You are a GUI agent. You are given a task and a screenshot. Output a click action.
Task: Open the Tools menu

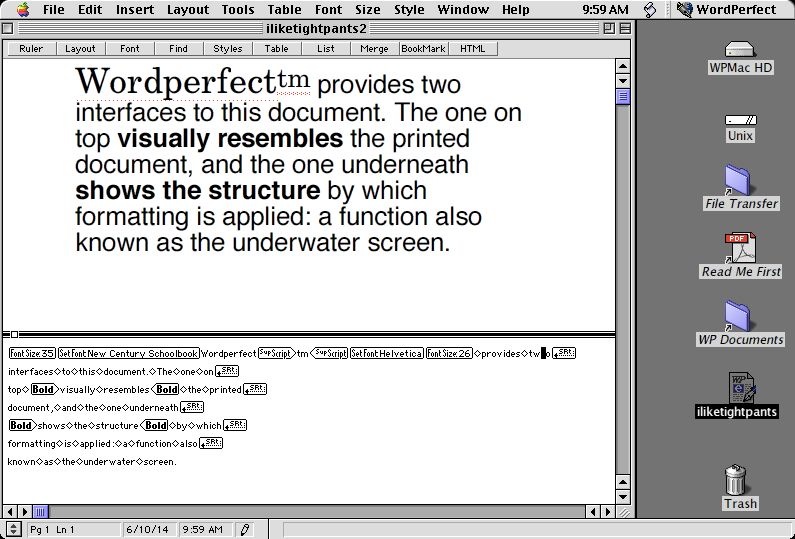point(238,9)
